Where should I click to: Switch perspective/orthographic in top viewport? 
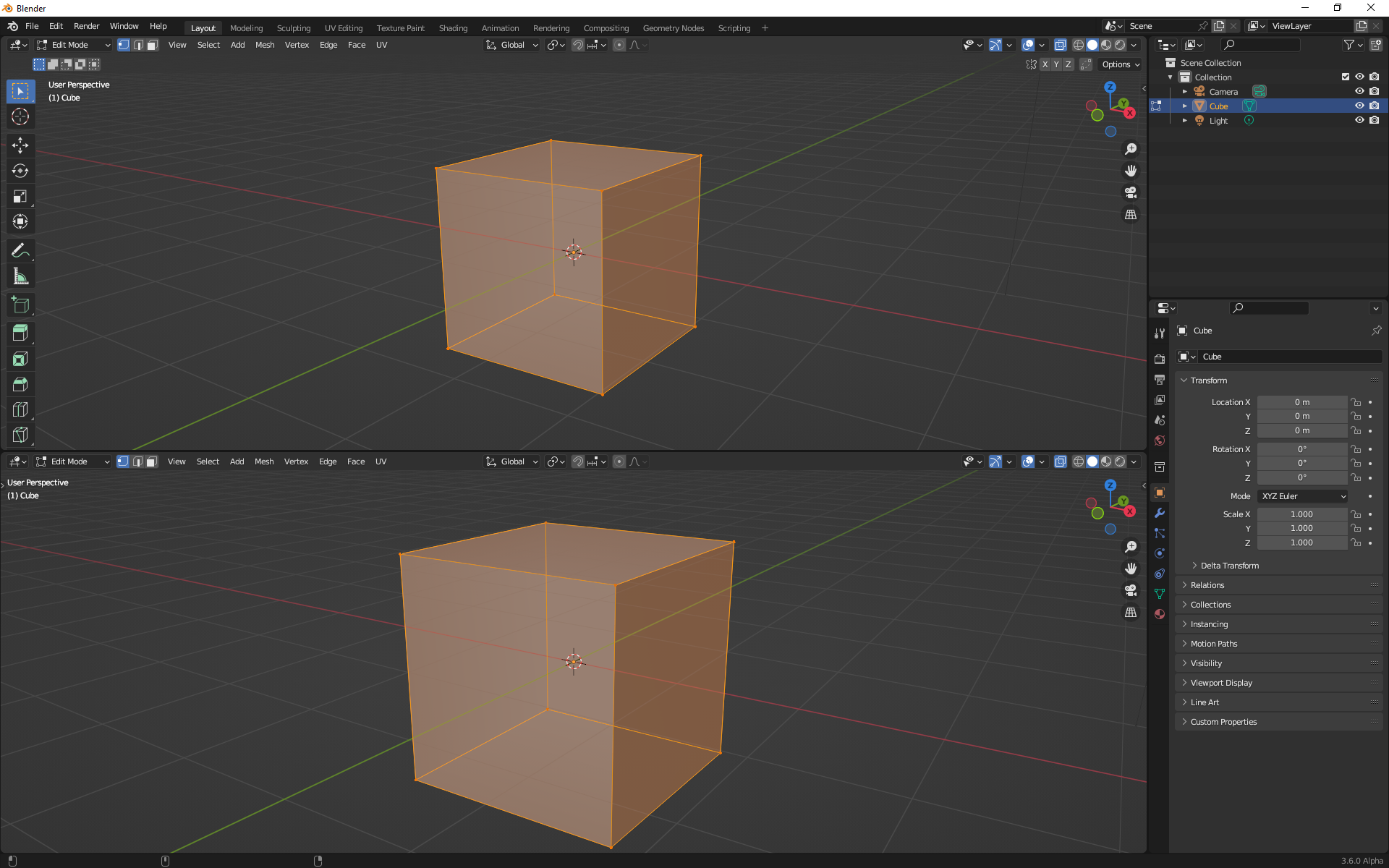click(x=1131, y=215)
